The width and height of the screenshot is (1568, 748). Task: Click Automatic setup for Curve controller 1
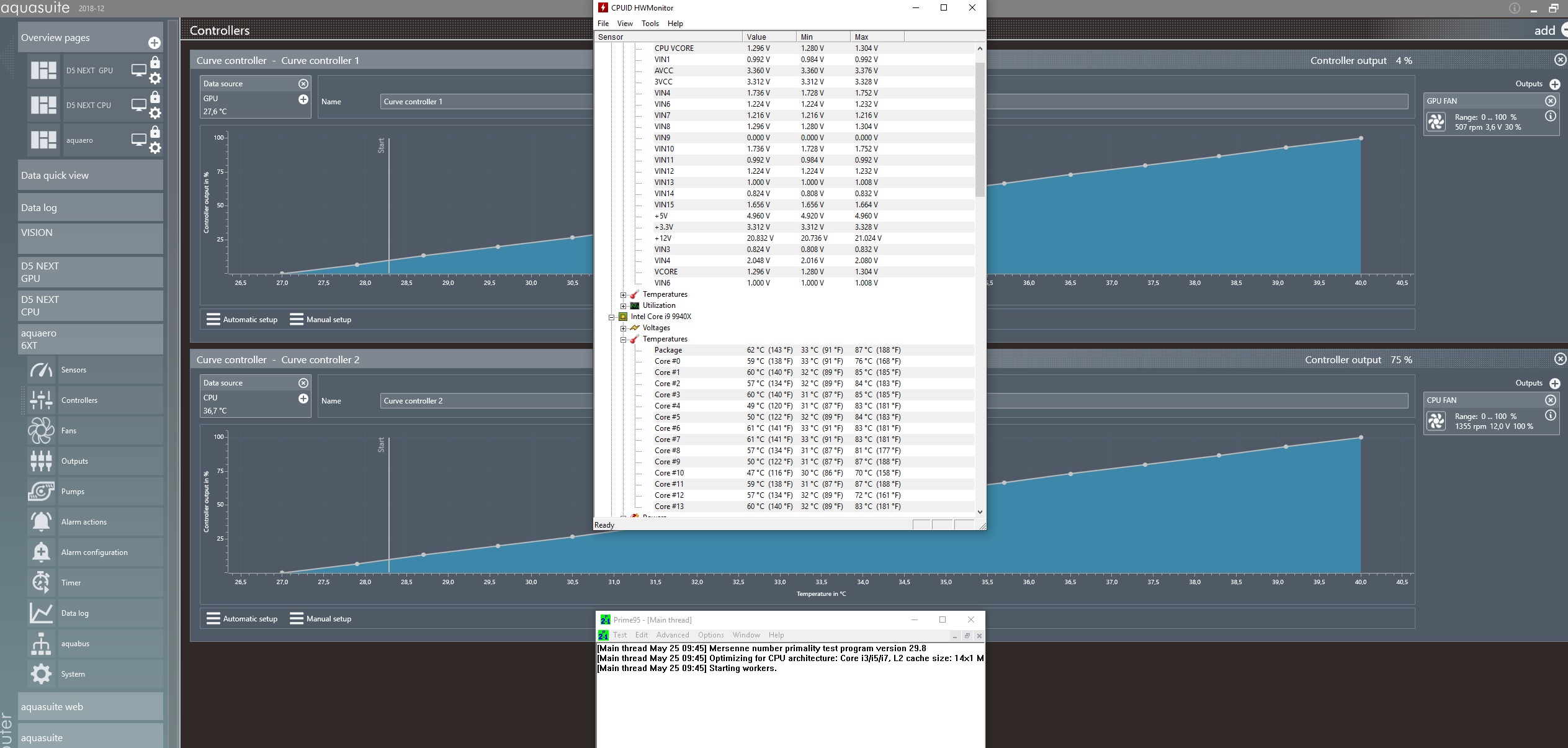(x=242, y=320)
